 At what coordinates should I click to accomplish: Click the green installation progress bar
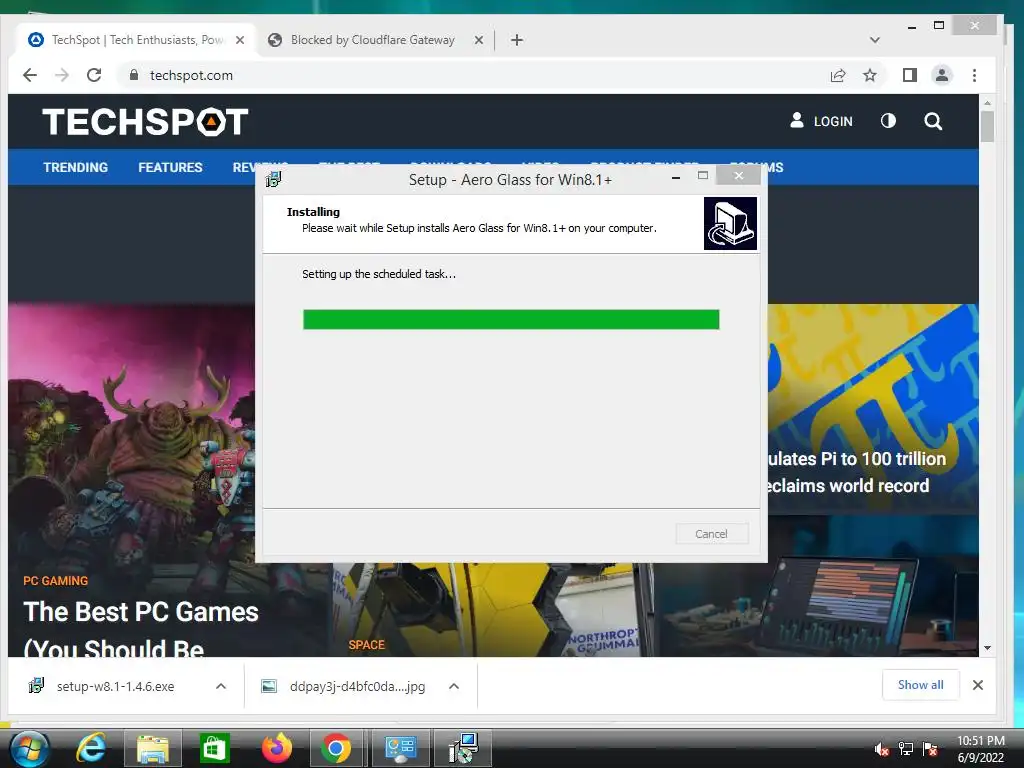click(511, 319)
